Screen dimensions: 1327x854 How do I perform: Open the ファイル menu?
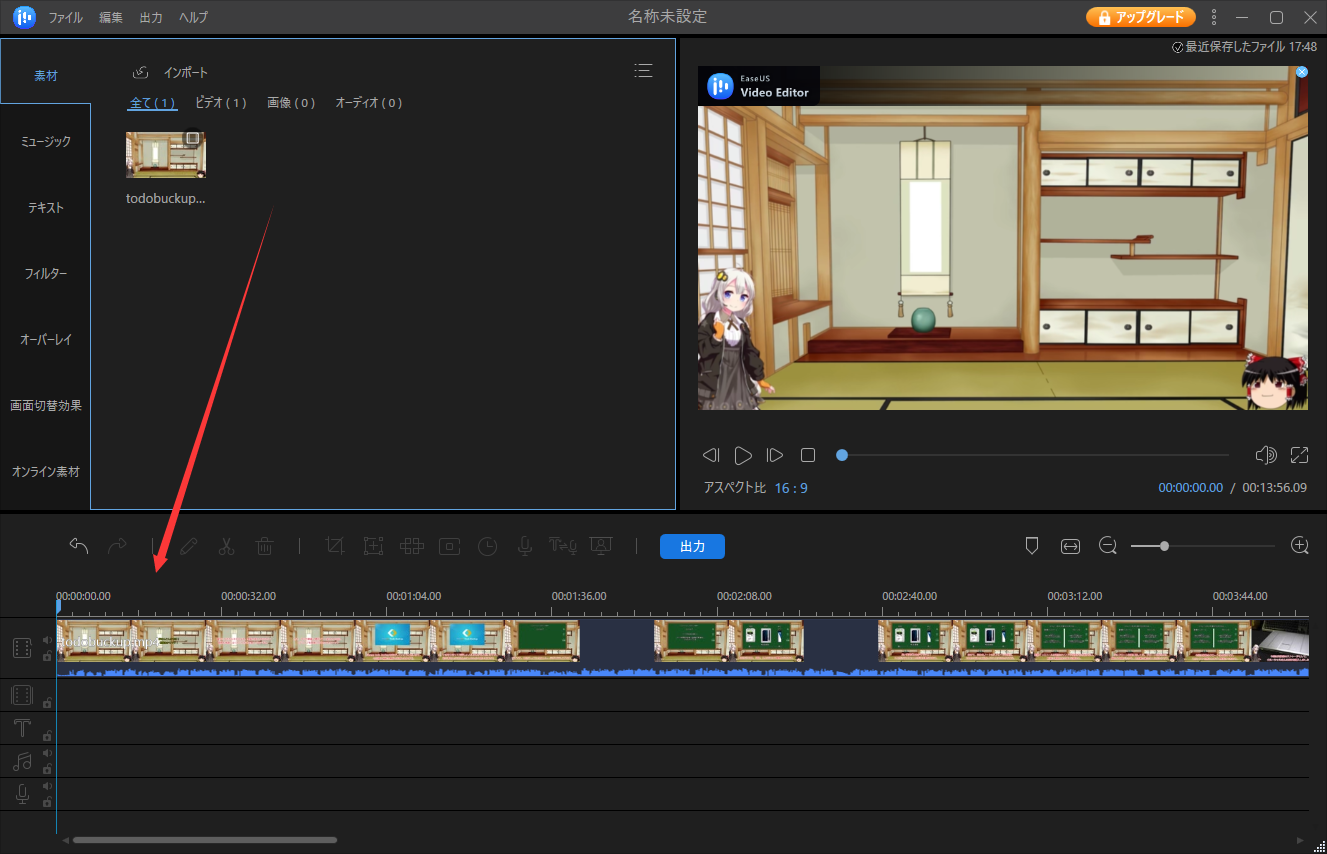point(66,18)
